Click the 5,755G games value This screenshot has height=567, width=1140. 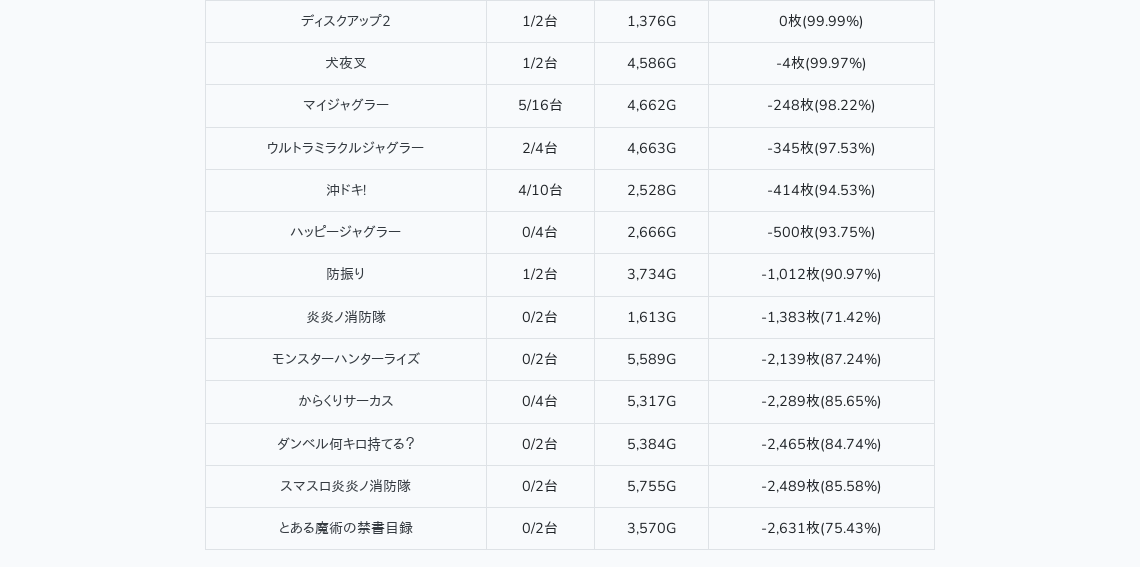[651, 486]
